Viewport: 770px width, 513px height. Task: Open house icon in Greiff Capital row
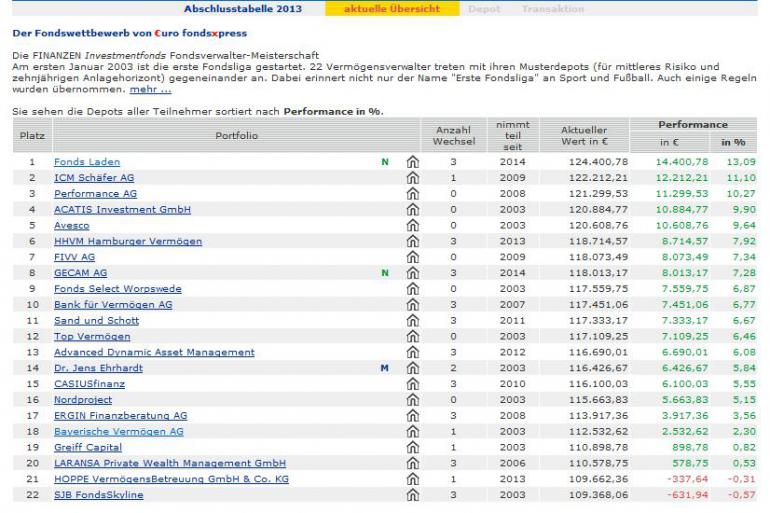412,447
